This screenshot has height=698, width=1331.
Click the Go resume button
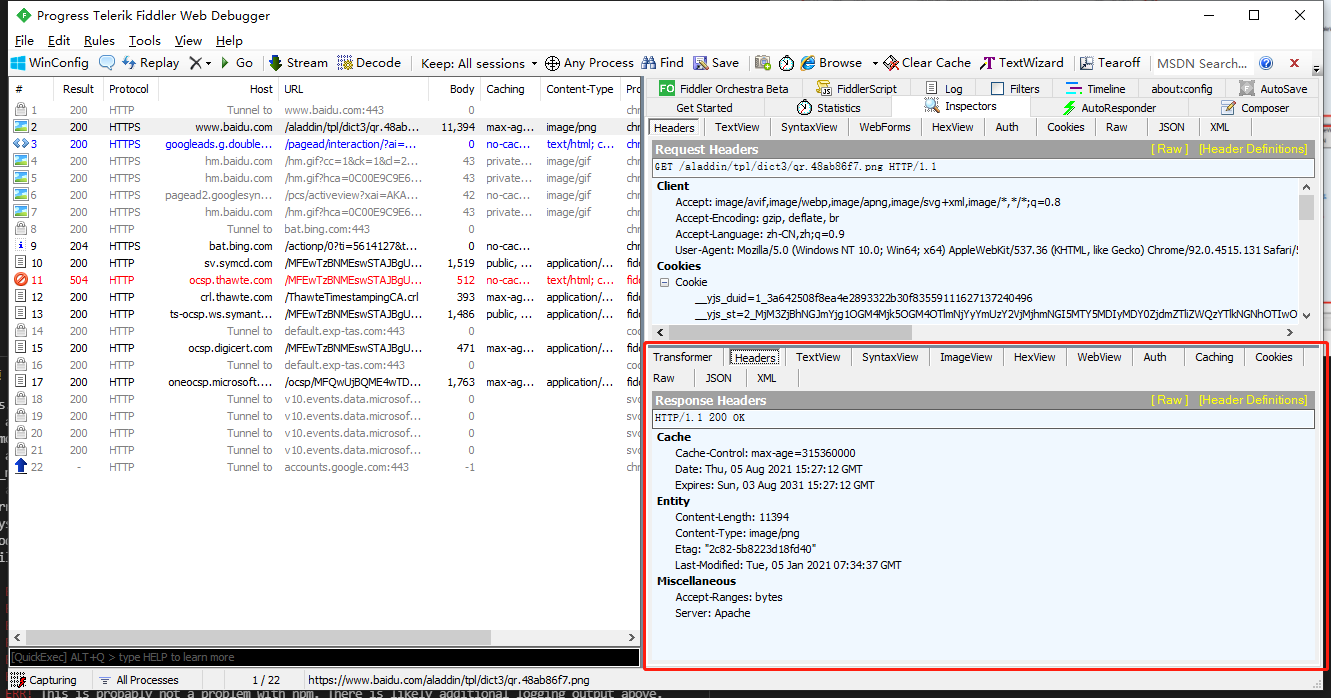click(236, 63)
